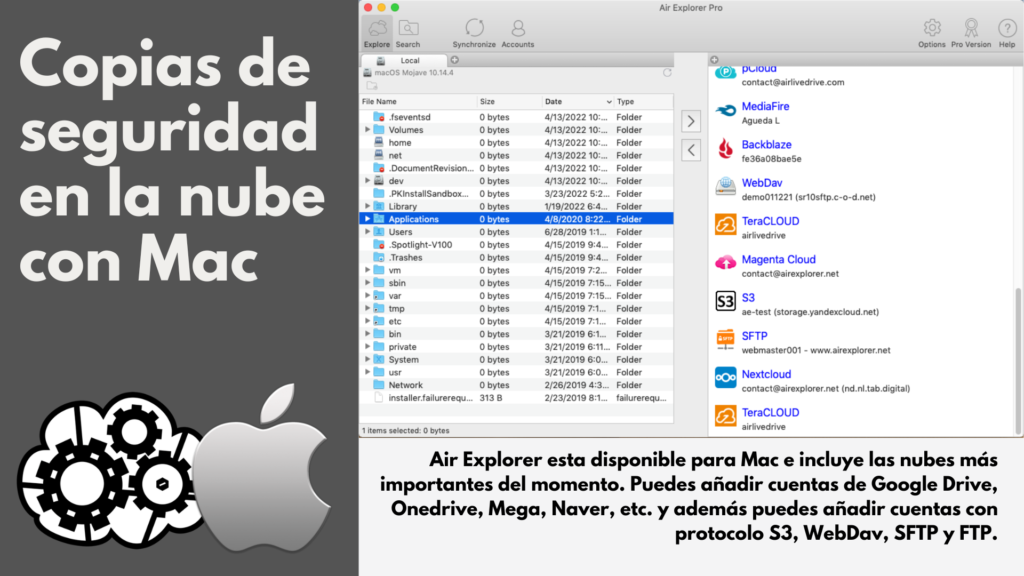This screenshot has height=576, width=1024.
Task: Sort by Type column header
Action: coord(643,102)
